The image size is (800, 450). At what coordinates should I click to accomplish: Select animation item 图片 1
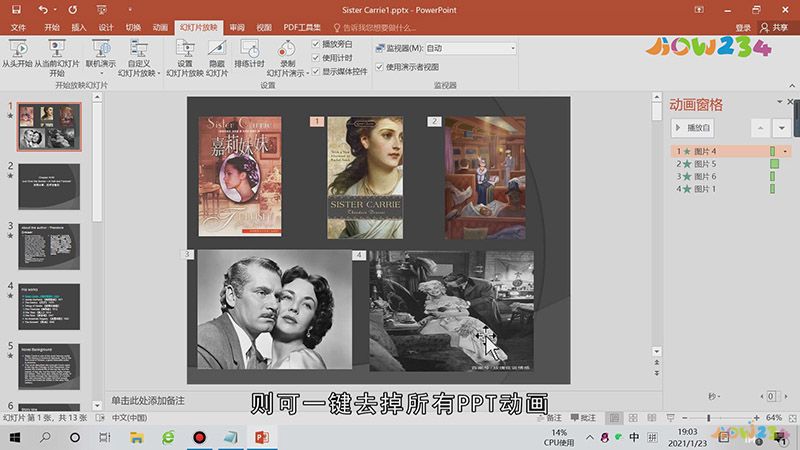(x=731, y=189)
